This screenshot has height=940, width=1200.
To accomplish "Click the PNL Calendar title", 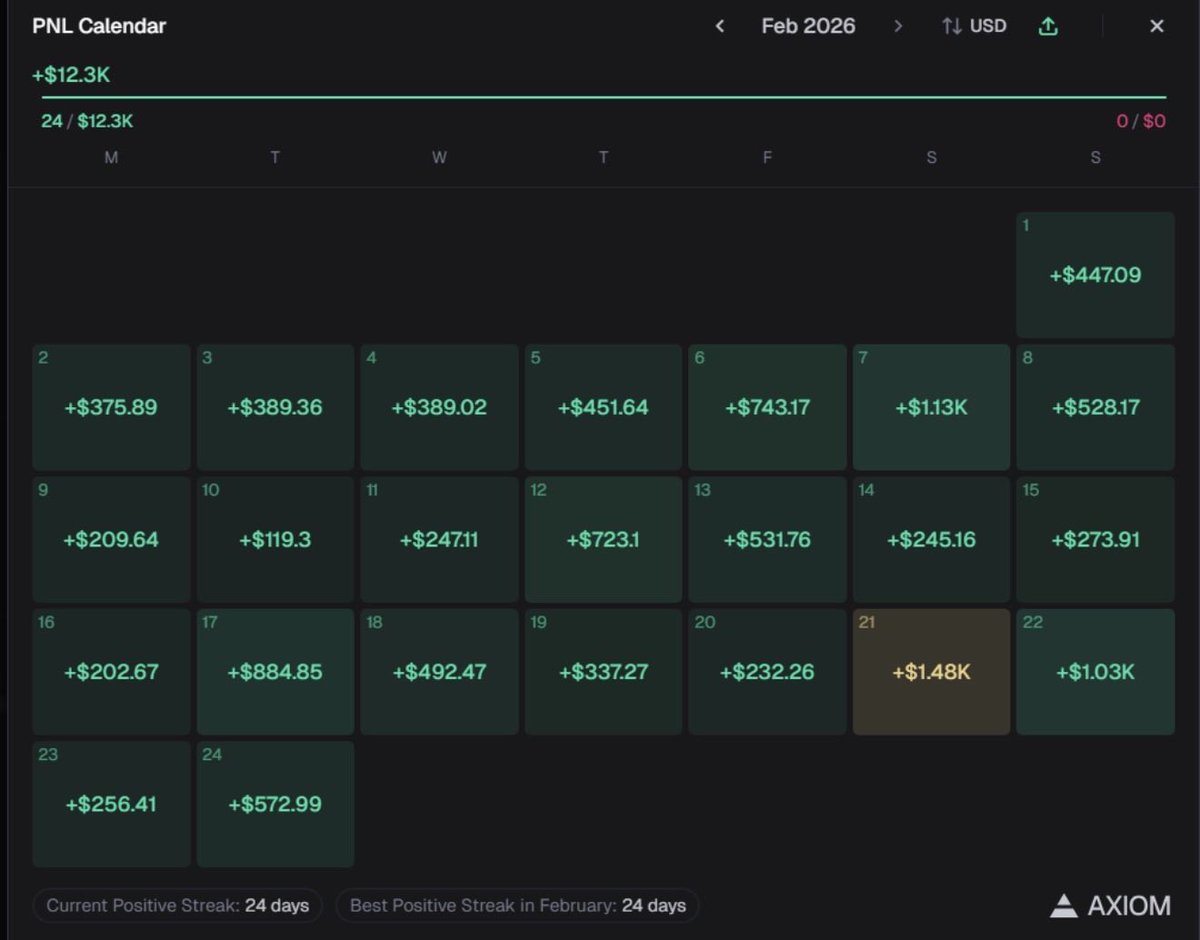I will pyautogui.click(x=99, y=26).
